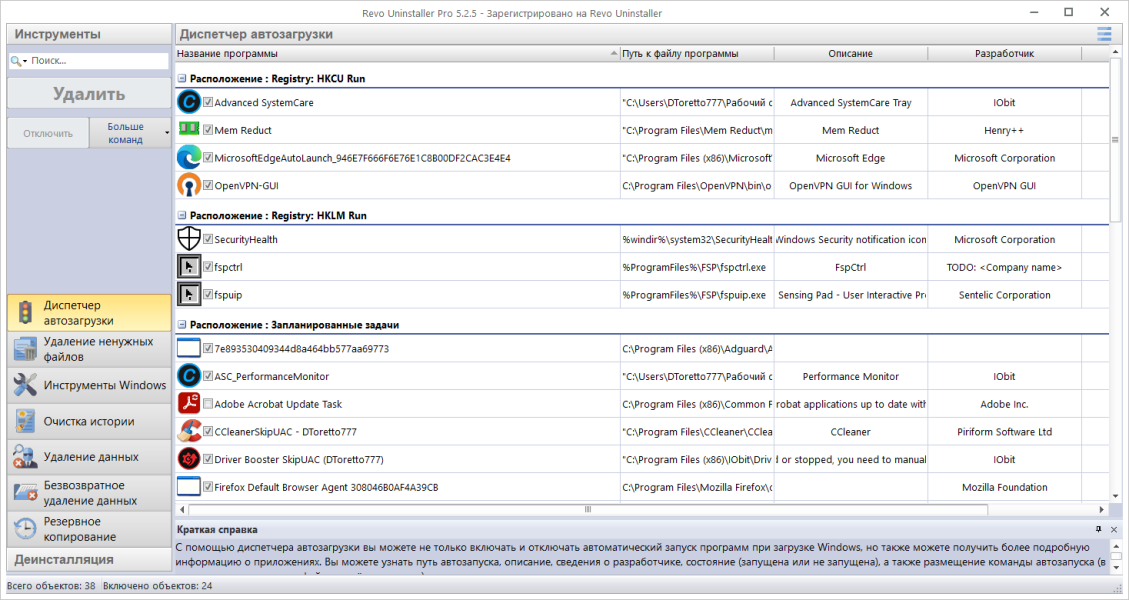Click the Advanced SystemCare row icon
The width and height of the screenshot is (1129, 600).
pyautogui.click(x=189, y=102)
